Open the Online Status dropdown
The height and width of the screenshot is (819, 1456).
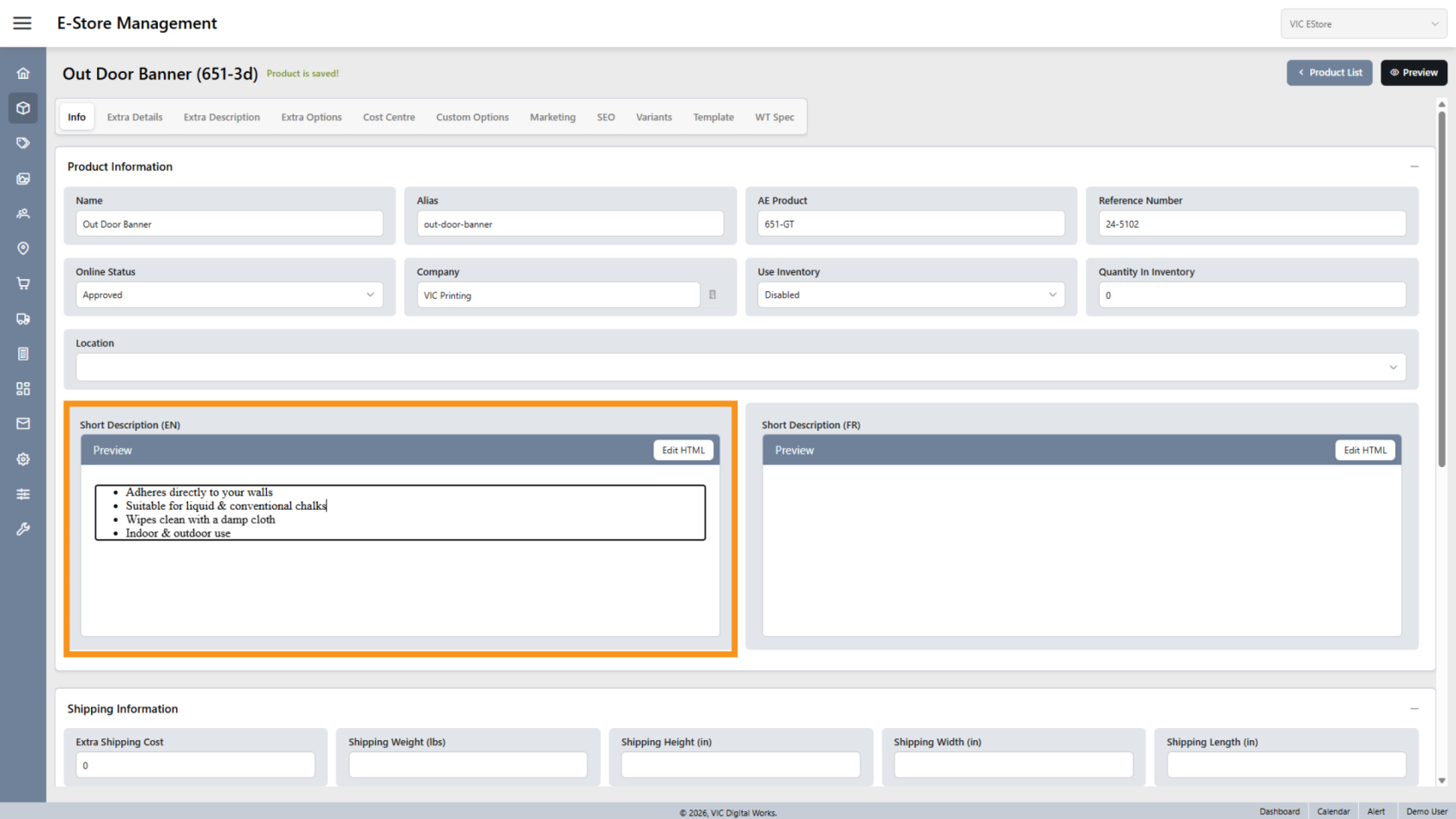[229, 295]
